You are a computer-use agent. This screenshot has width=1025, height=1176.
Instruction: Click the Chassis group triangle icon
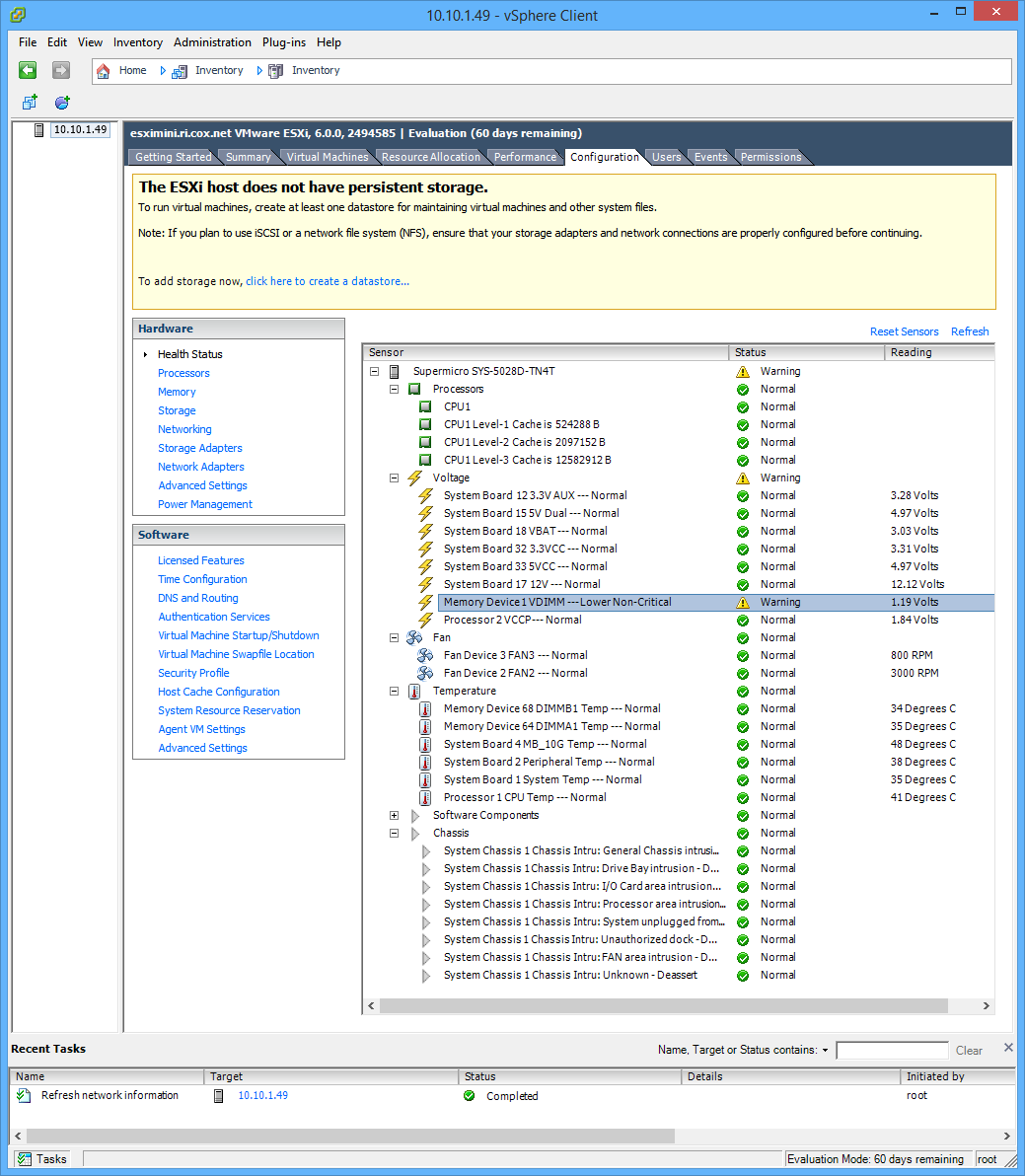(415, 834)
